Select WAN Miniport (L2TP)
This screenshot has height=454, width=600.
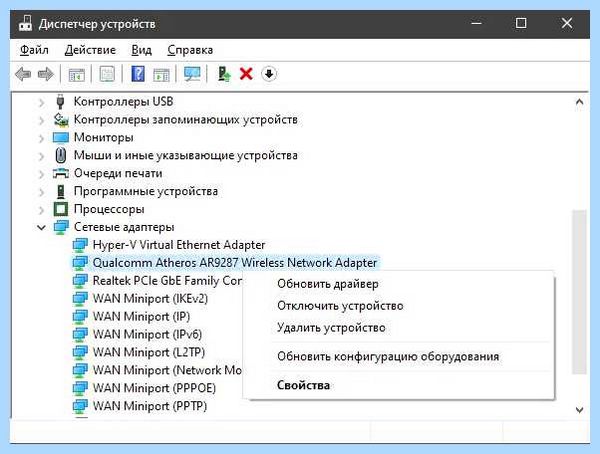pos(149,352)
